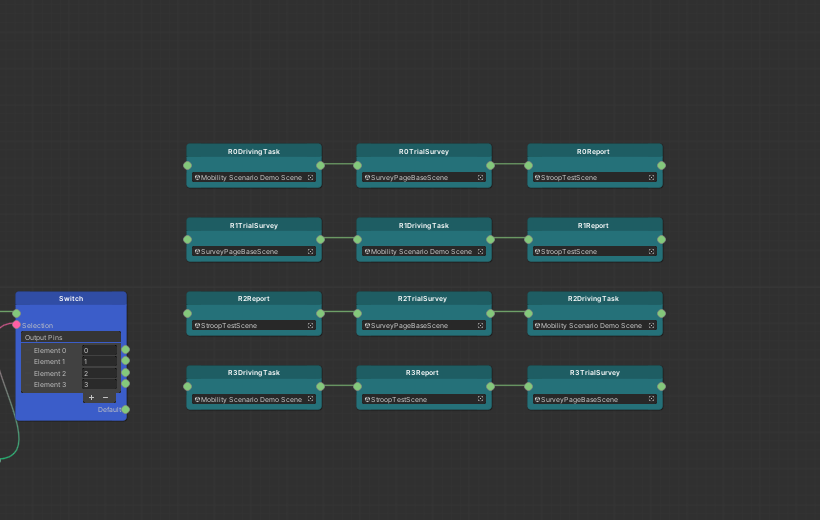Screen dimensions: 820x520
Task: Select the R0TrialSurvey node header
Action: [x=424, y=151]
